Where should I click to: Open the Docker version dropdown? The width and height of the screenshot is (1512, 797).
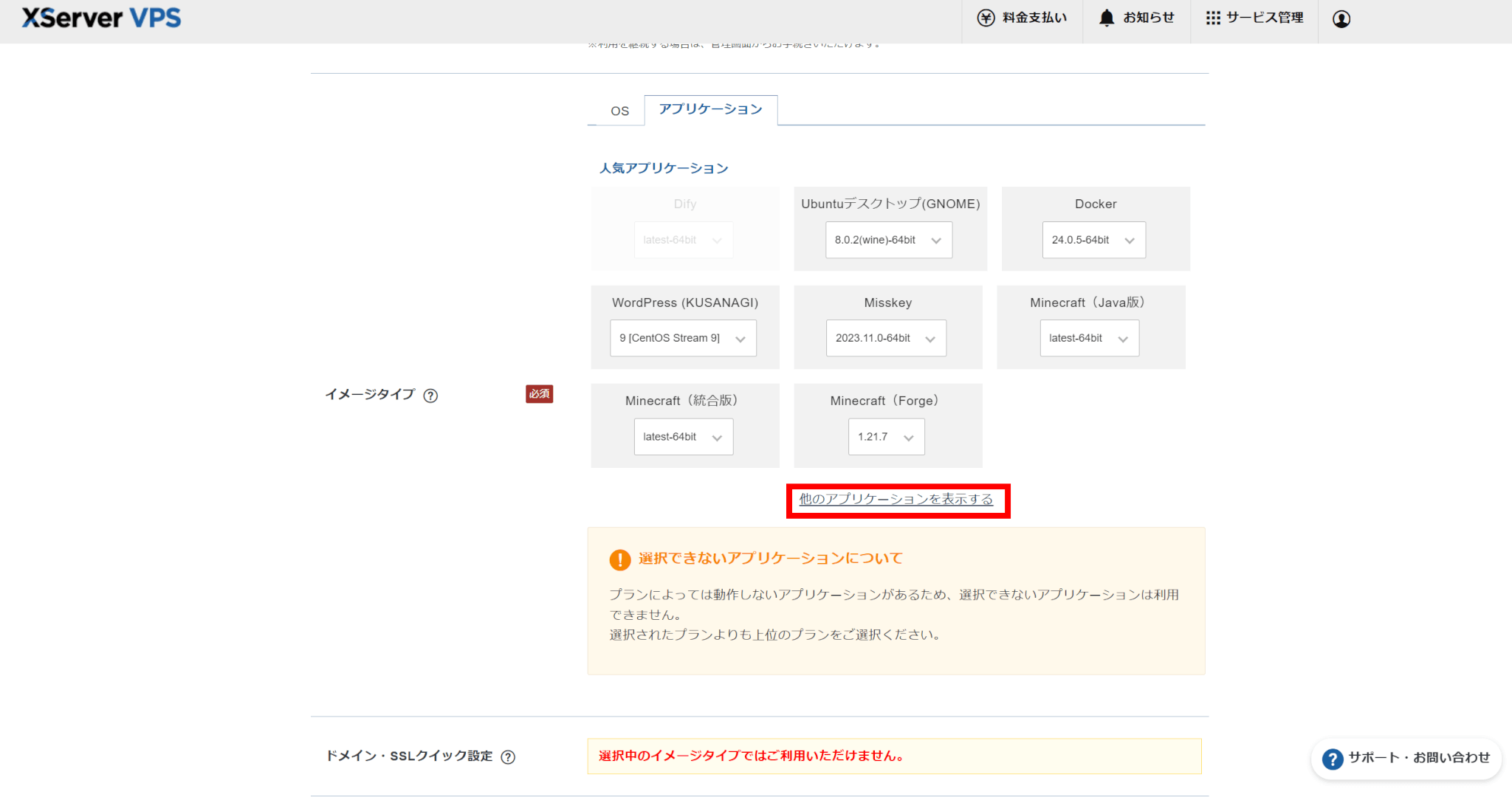(x=1093, y=240)
